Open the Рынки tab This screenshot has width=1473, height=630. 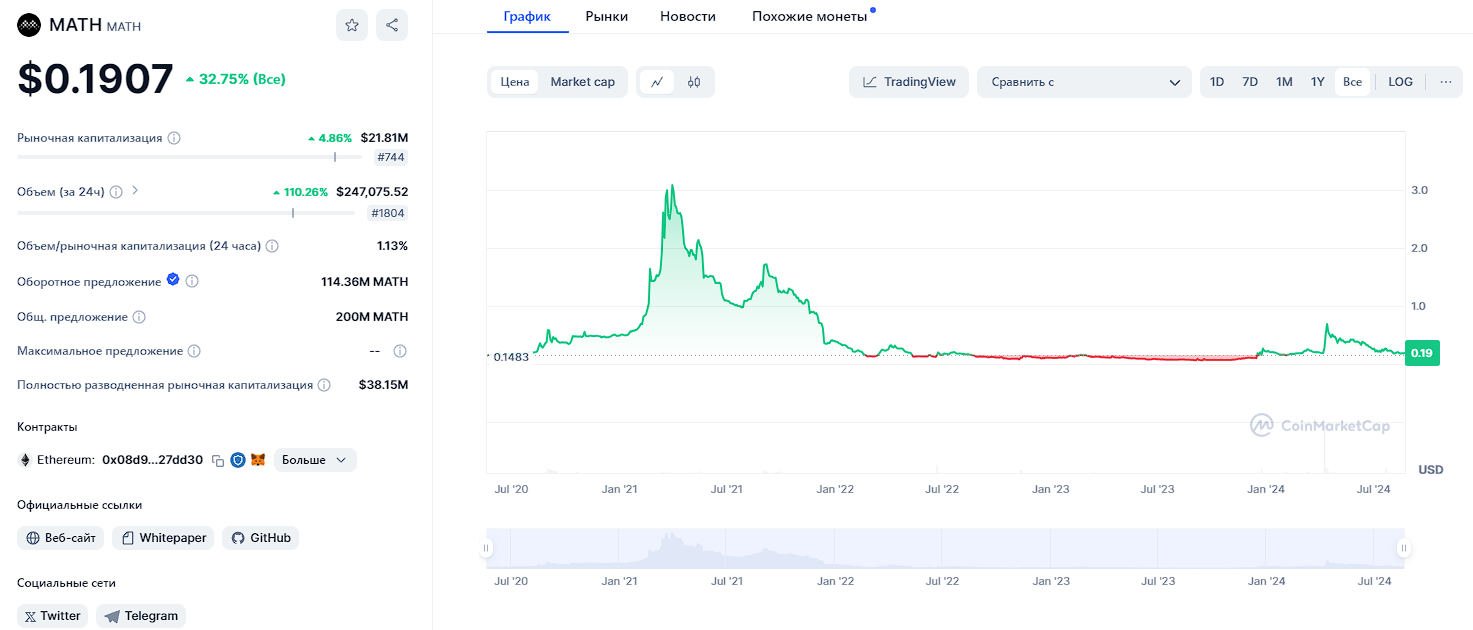[x=607, y=16]
